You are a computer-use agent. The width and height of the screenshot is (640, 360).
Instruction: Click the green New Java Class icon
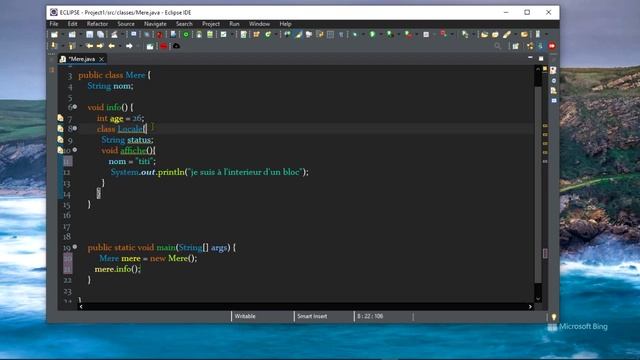[268, 35]
